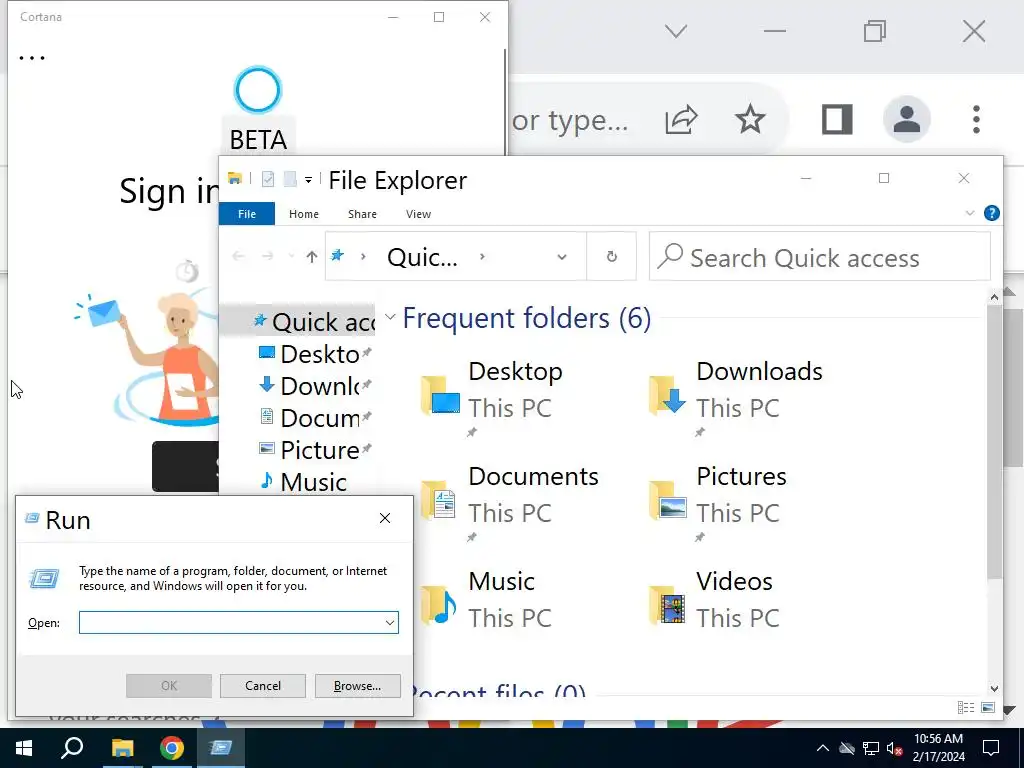Viewport: 1024px width, 768px height.
Task: Open the Chrome three-dot menu
Action: click(x=976, y=120)
